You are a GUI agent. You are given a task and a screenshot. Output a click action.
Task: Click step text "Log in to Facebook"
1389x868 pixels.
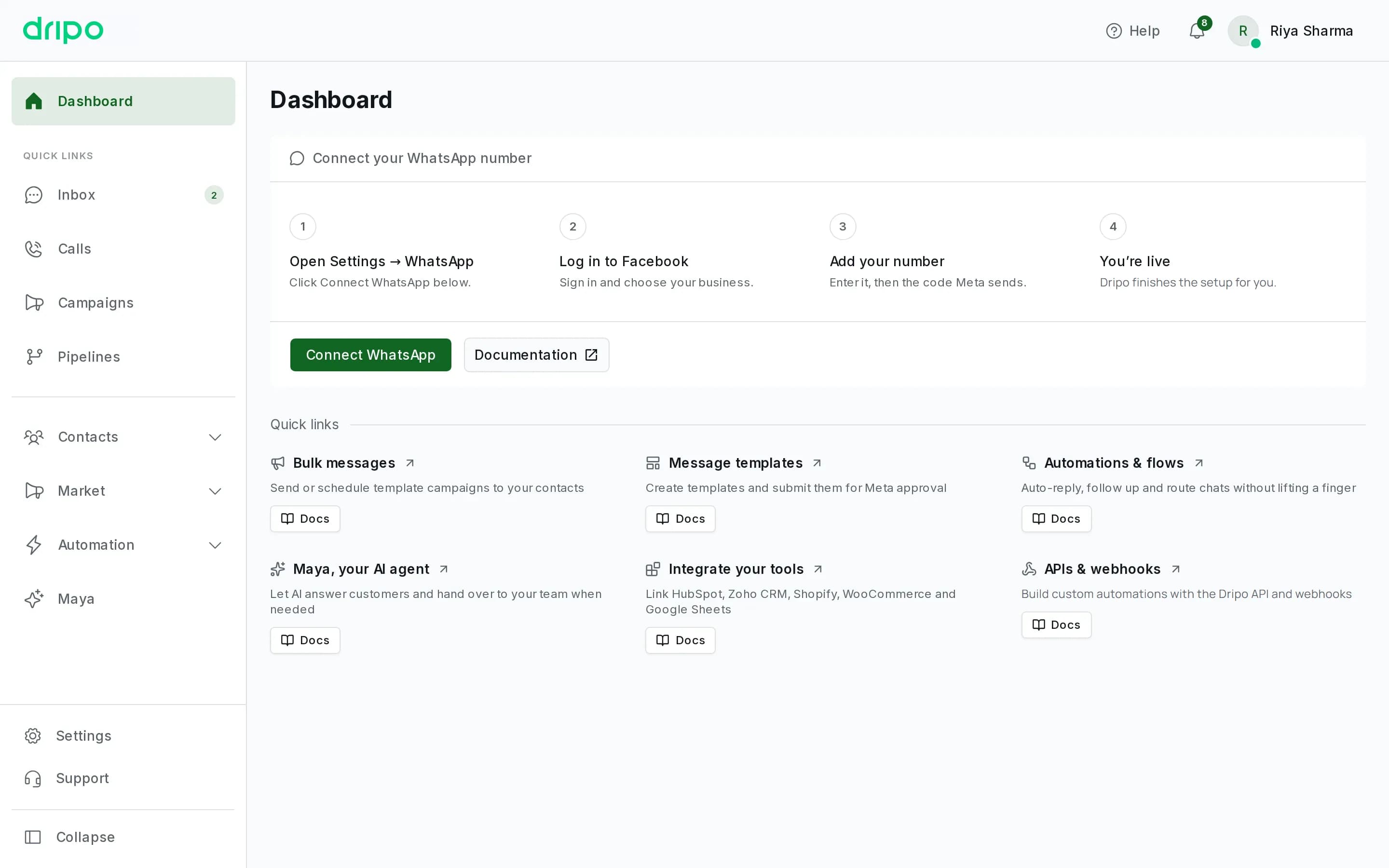(x=624, y=261)
